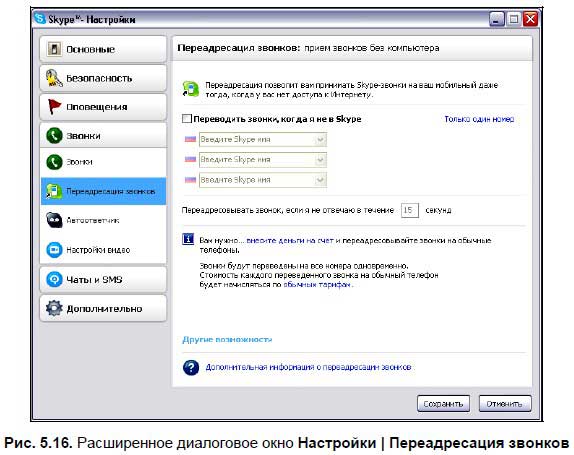This screenshot has height=455, width=574.
Task: Open the Только один номер link
Action: (479, 119)
